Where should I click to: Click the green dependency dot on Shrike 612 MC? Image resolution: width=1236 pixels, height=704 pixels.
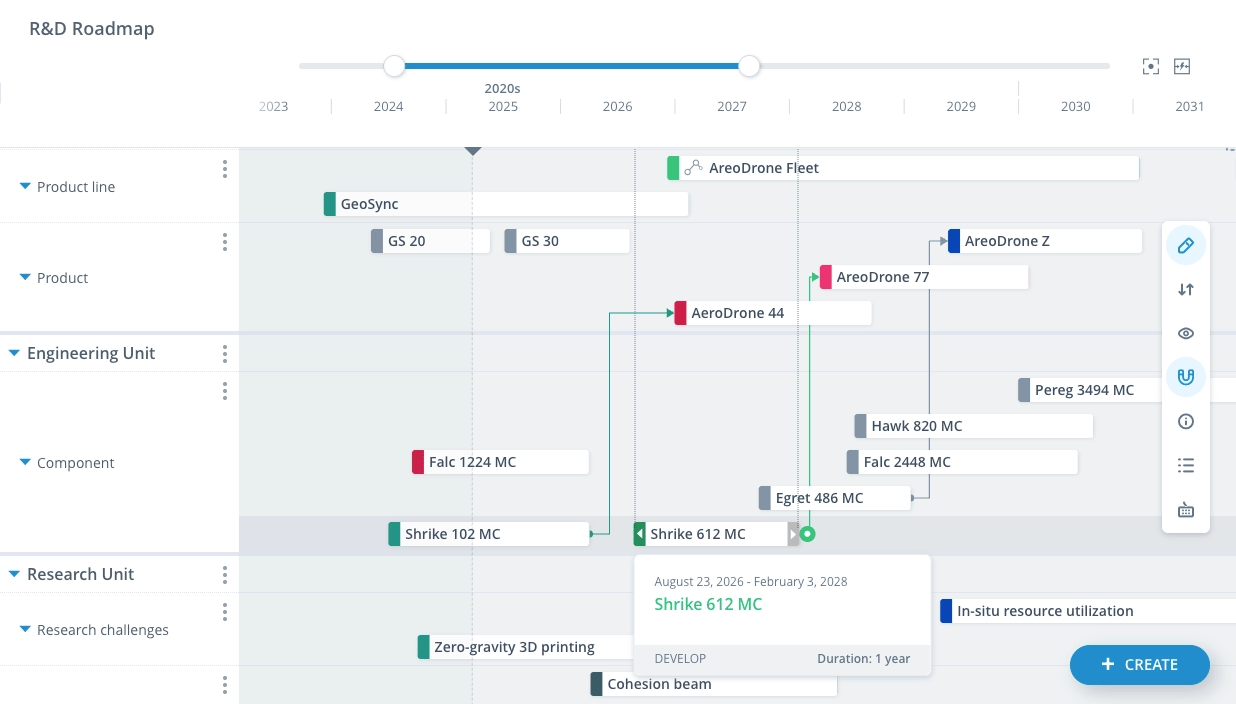click(x=807, y=534)
